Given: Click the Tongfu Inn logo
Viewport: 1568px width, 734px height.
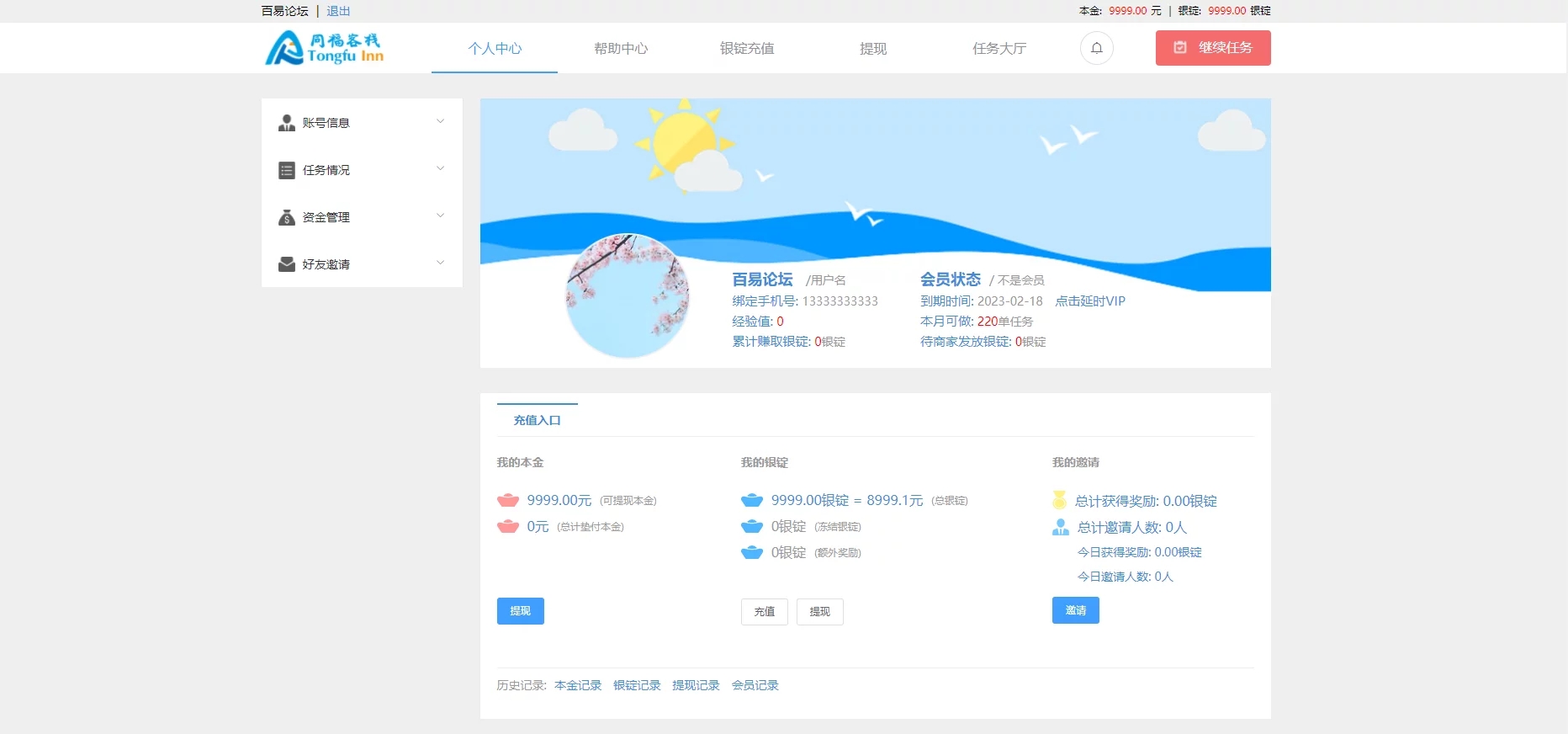Looking at the screenshot, I should [325, 48].
